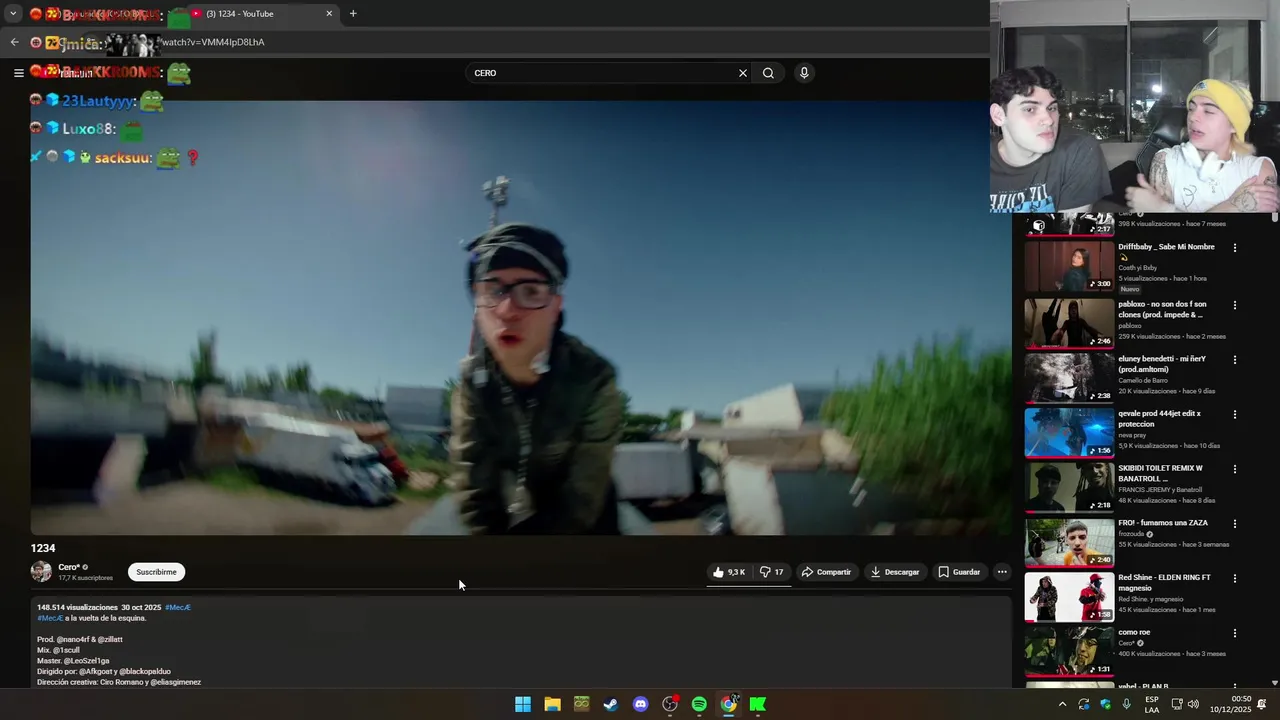Open options for SKIBIDI TOILET REMIX video
The image size is (1280, 720).
point(1235,469)
